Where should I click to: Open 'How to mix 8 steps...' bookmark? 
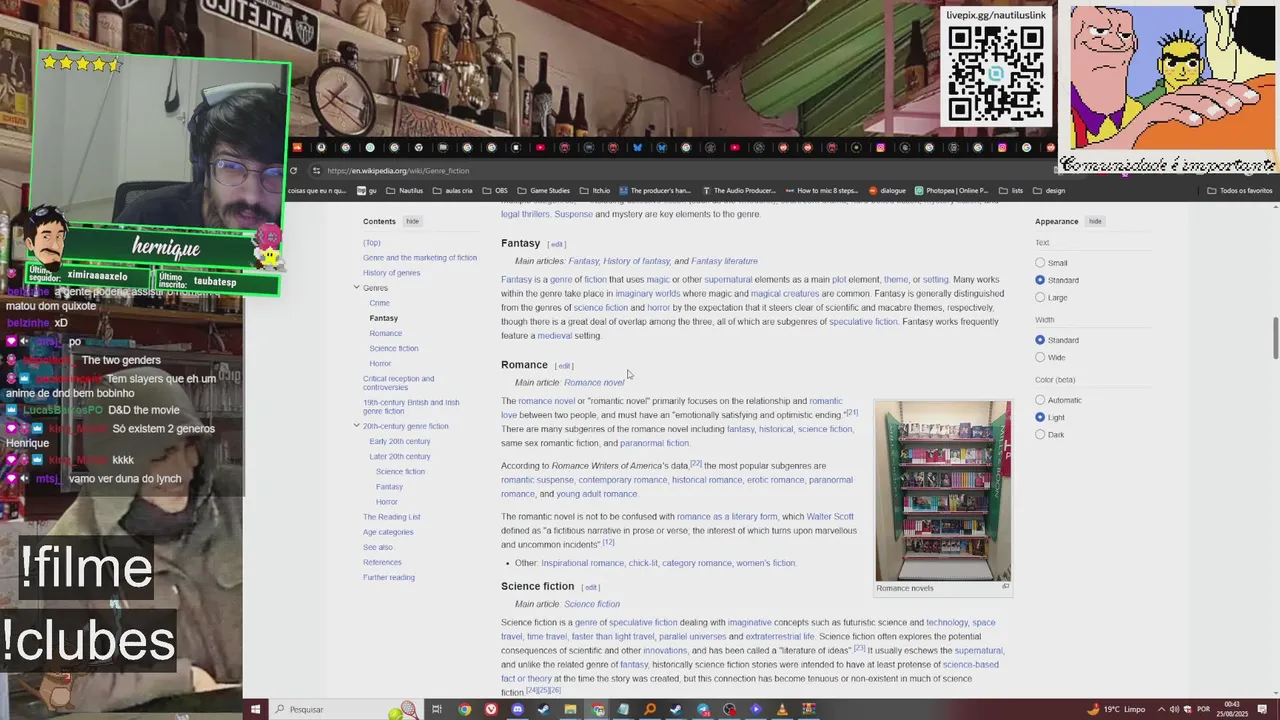point(821,190)
